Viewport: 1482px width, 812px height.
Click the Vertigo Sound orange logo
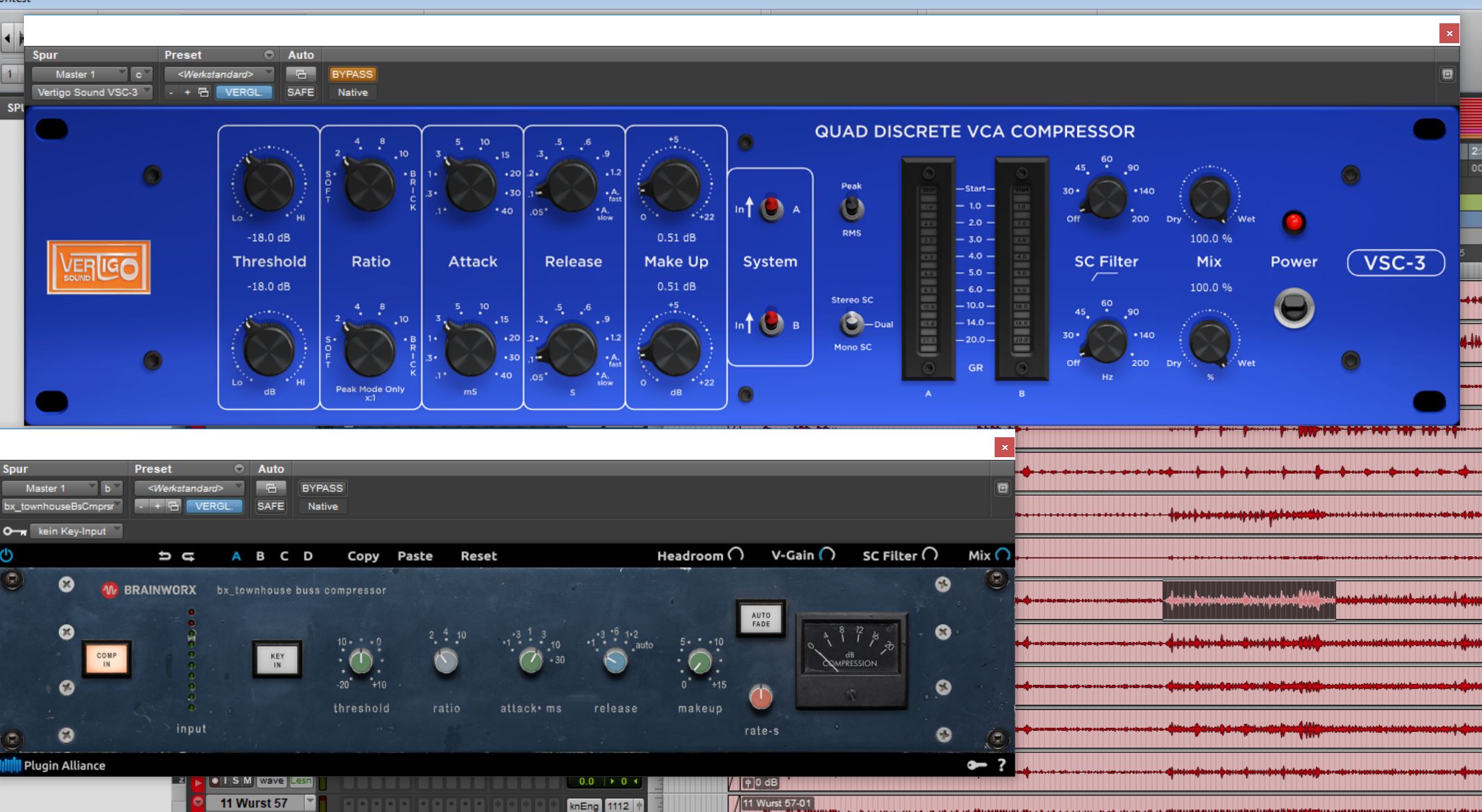tap(99, 267)
